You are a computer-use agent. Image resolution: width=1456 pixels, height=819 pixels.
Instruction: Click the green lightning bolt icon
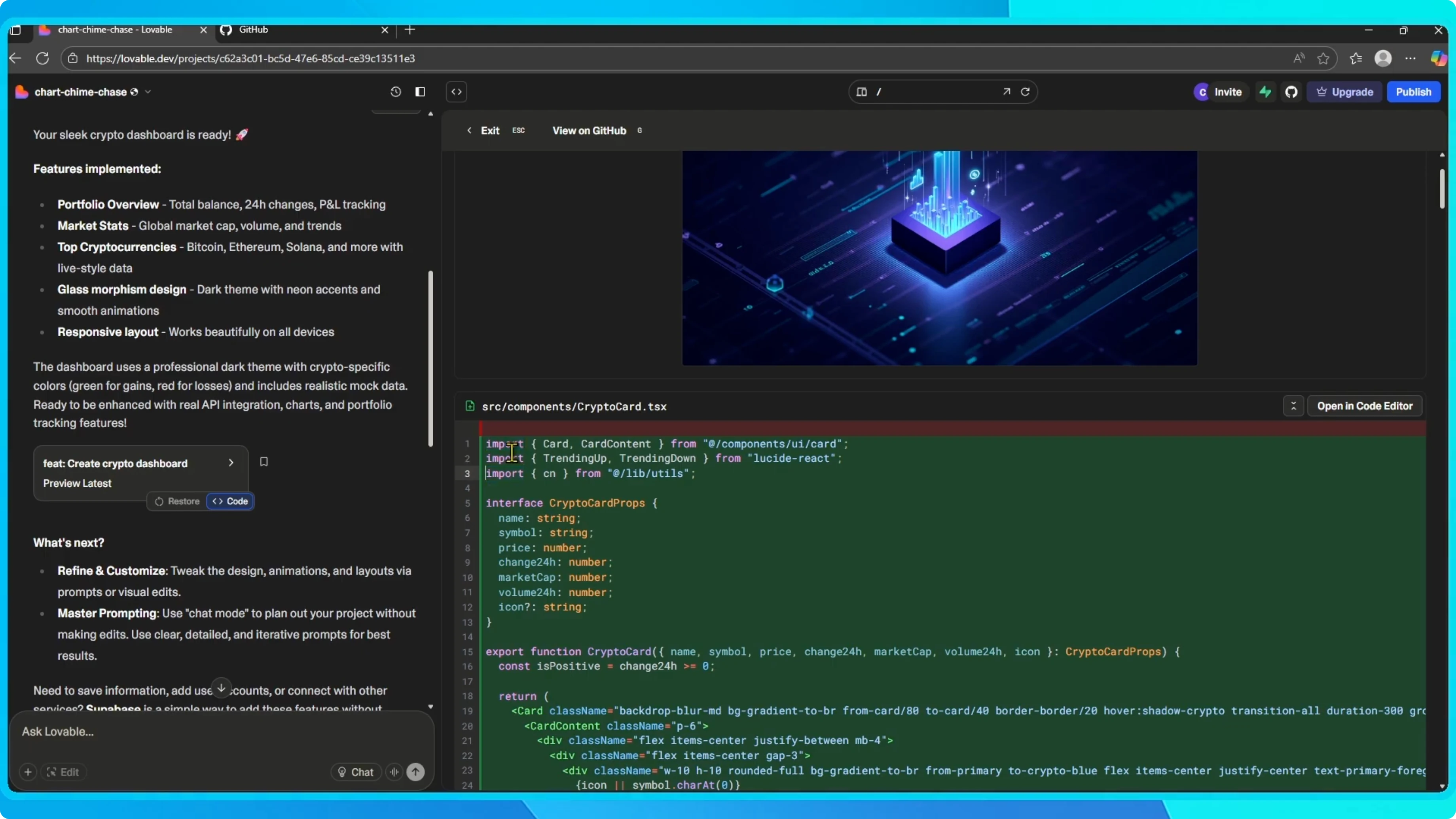pos(1266,91)
